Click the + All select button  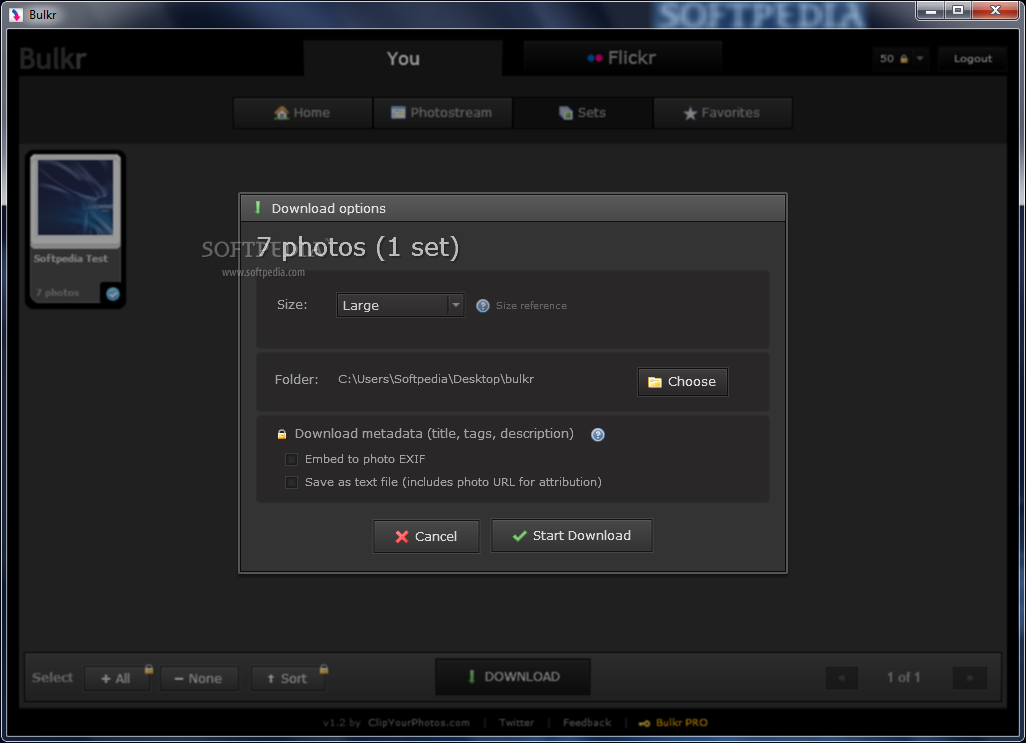[x=116, y=678]
